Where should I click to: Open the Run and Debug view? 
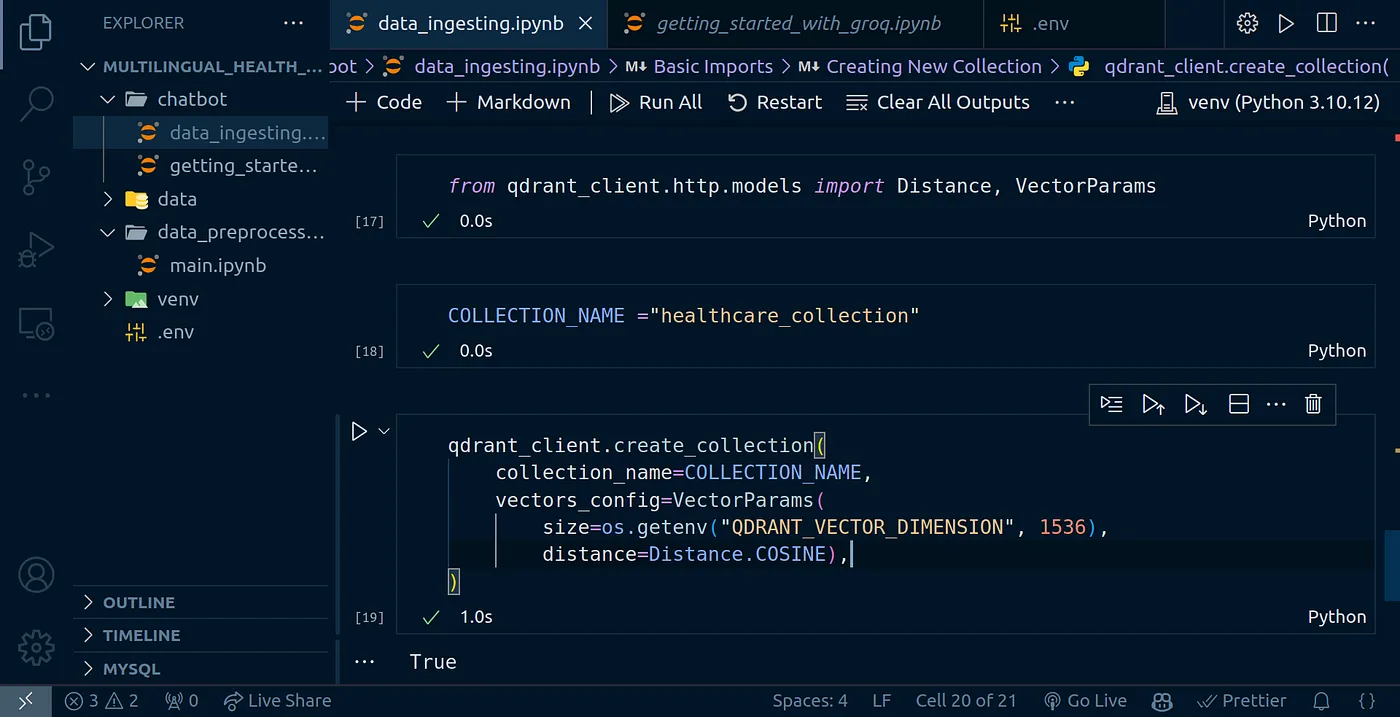pos(36,250)
